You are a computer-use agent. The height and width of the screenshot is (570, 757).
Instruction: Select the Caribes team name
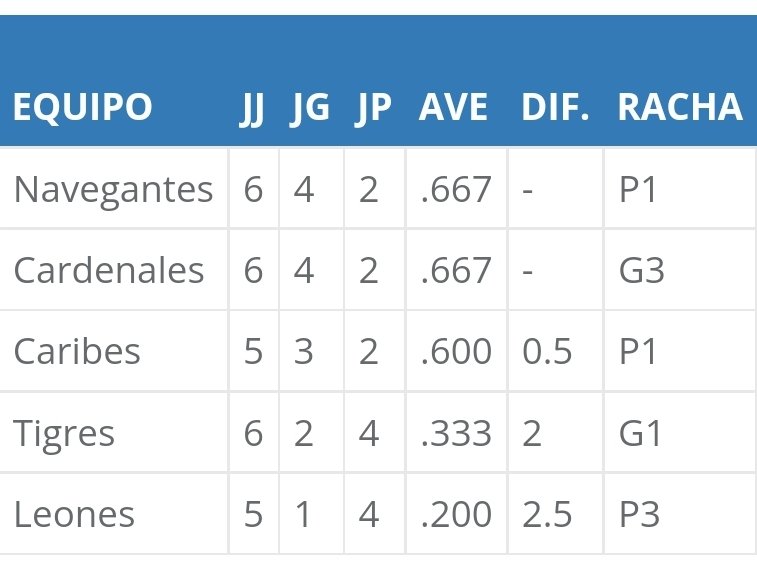click(77, 351)
